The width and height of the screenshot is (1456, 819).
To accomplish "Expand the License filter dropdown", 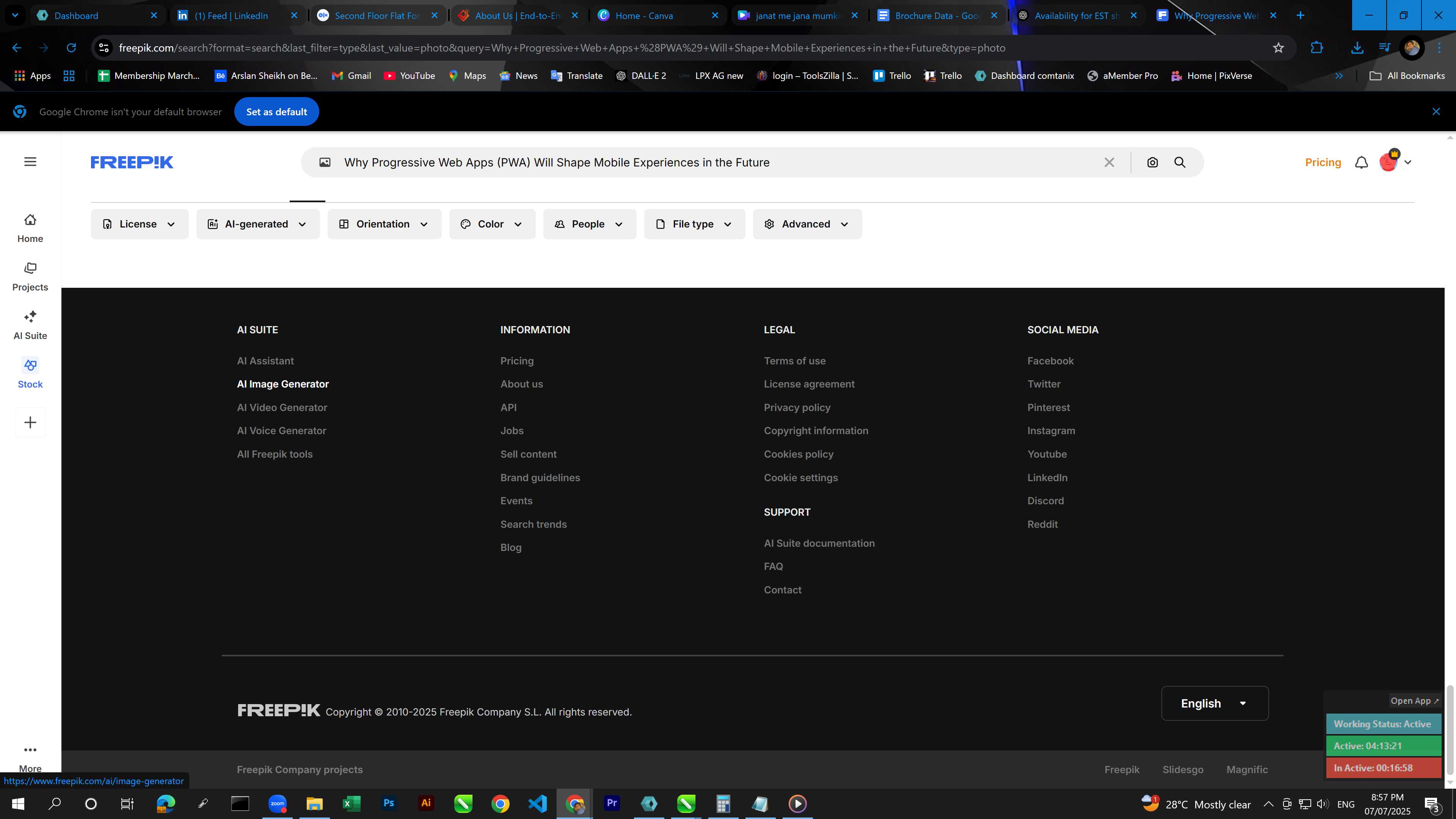I will point(140,224).
